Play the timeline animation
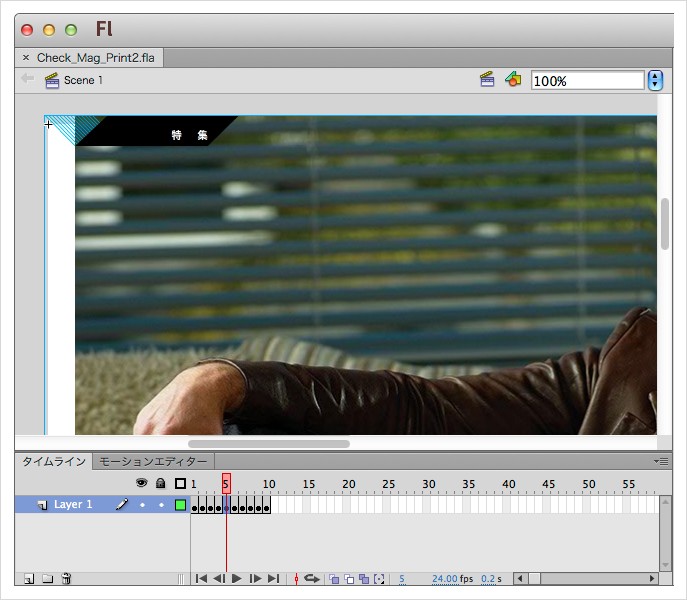Viewport: 687px width, 600px height. click(237, 579)
